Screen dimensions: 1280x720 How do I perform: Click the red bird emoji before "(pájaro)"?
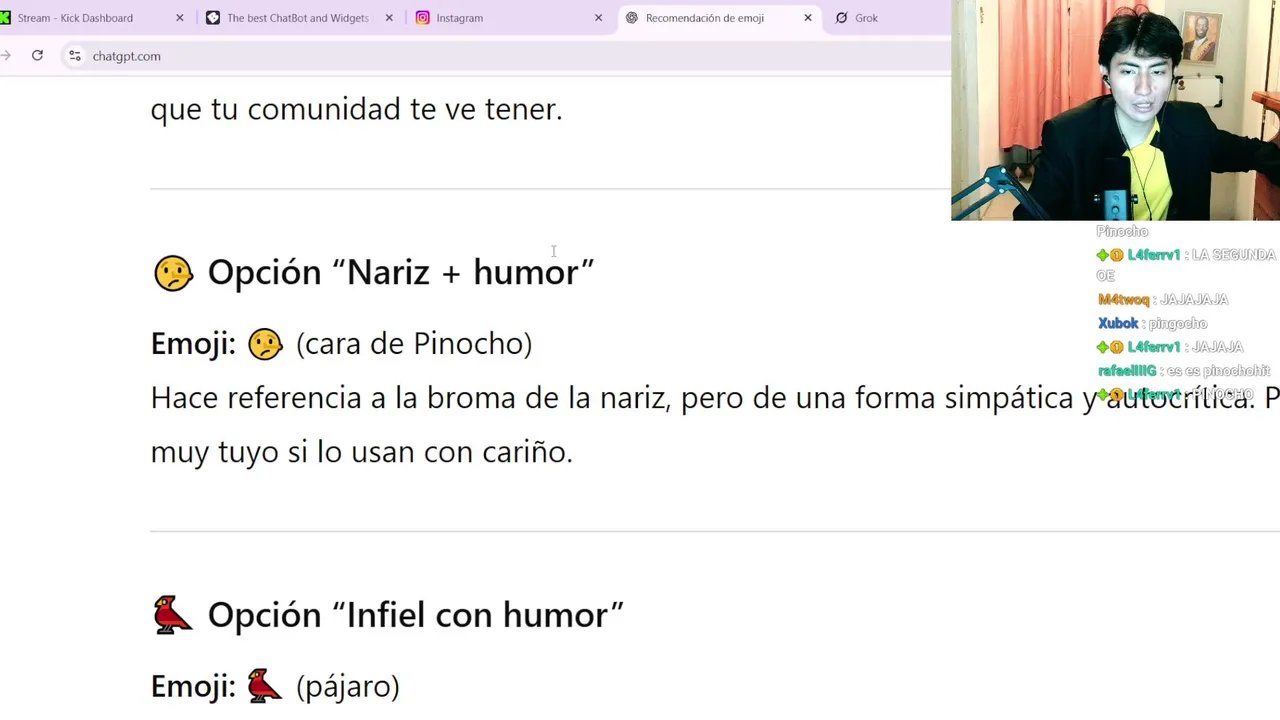(x=265, y=686)
